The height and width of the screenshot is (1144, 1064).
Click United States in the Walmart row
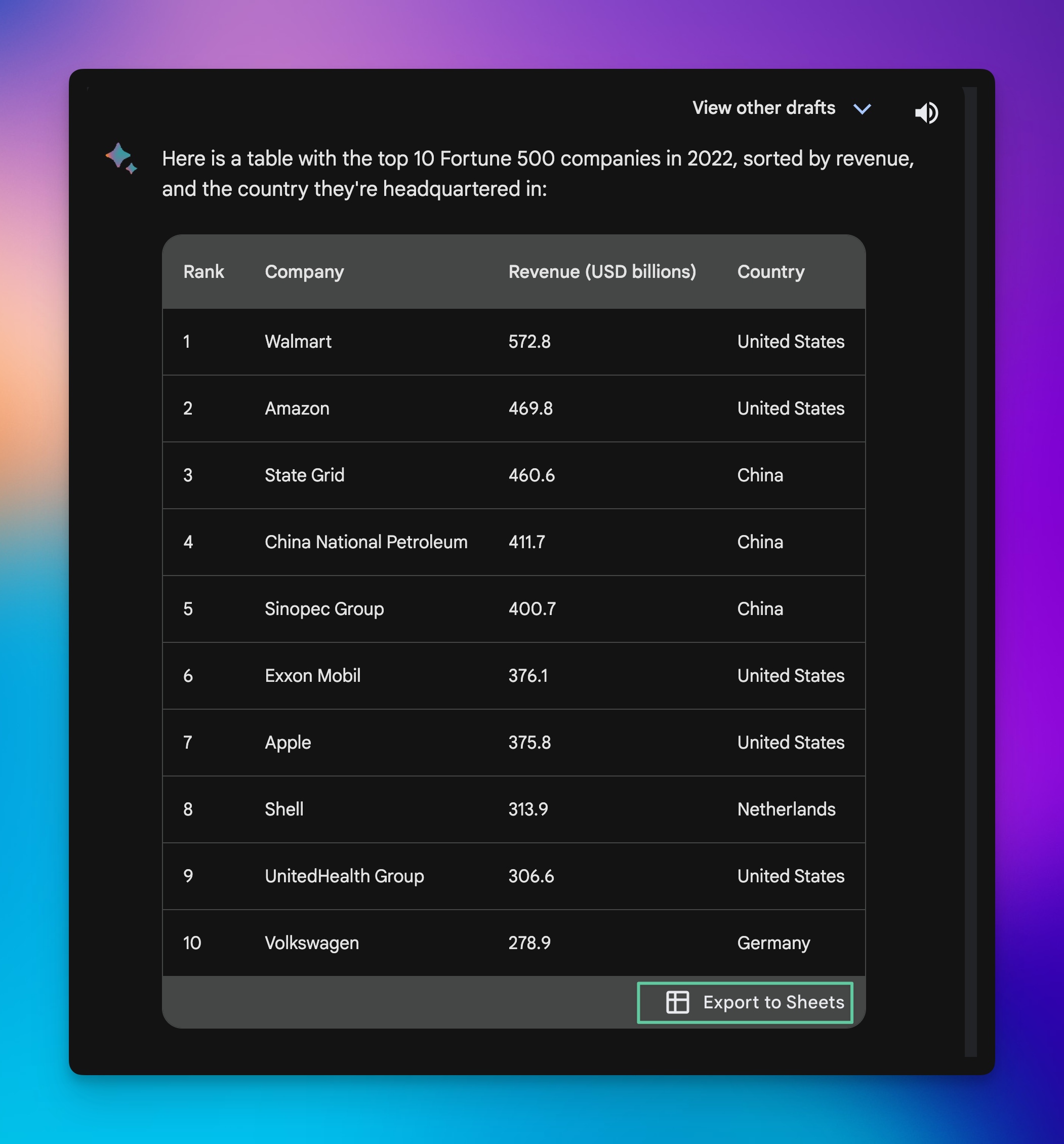[x=791, y=342]
